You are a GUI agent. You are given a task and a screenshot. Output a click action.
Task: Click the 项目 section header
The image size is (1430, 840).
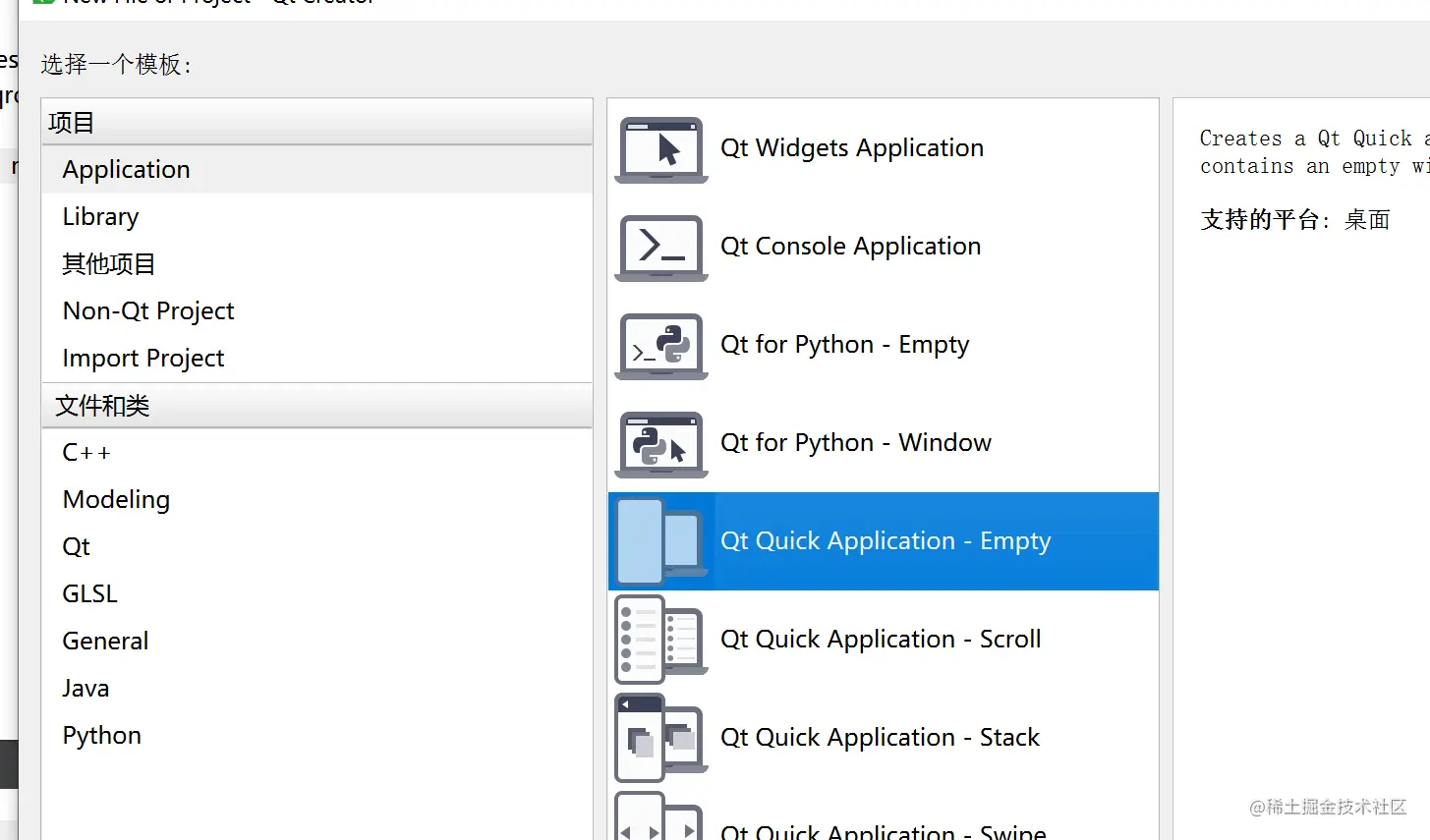(71, 123)
